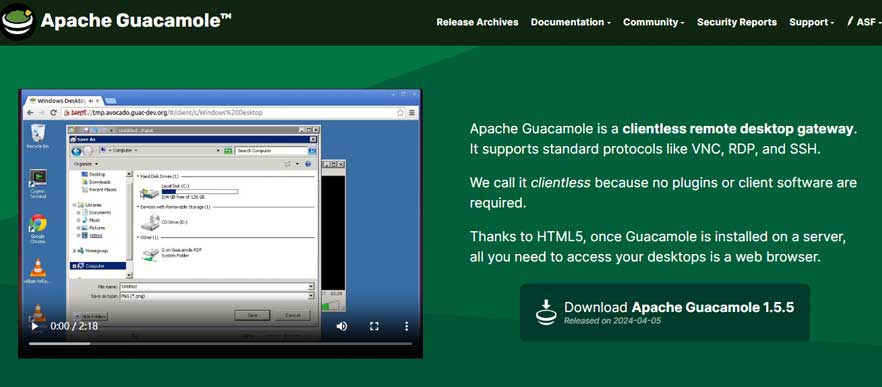This screenshot has width=882, height=387.
Task: Enter fullscreen mode on the video
Action: click(x=374, y=326)
